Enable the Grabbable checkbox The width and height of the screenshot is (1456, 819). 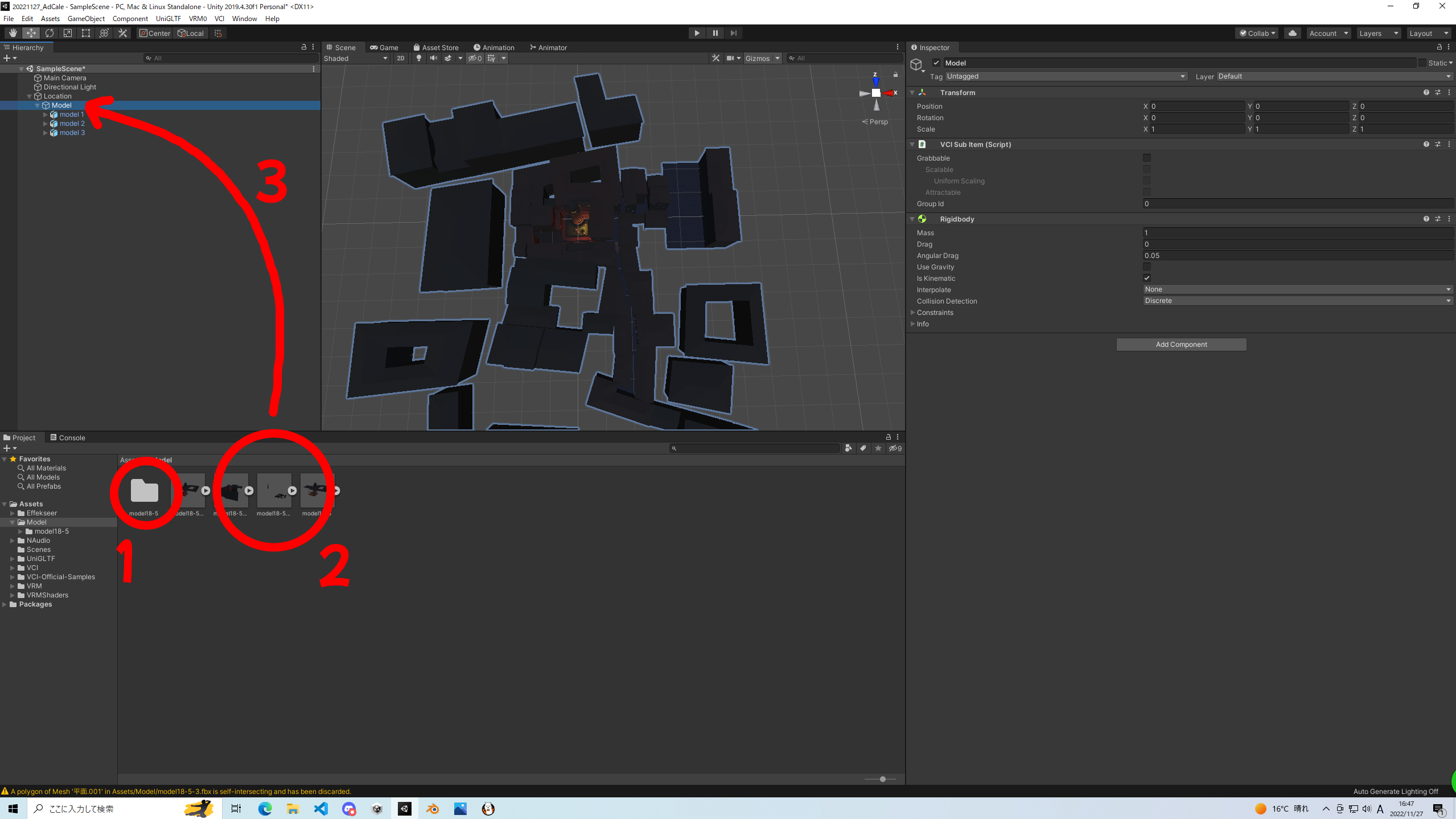click(1147, 158)
